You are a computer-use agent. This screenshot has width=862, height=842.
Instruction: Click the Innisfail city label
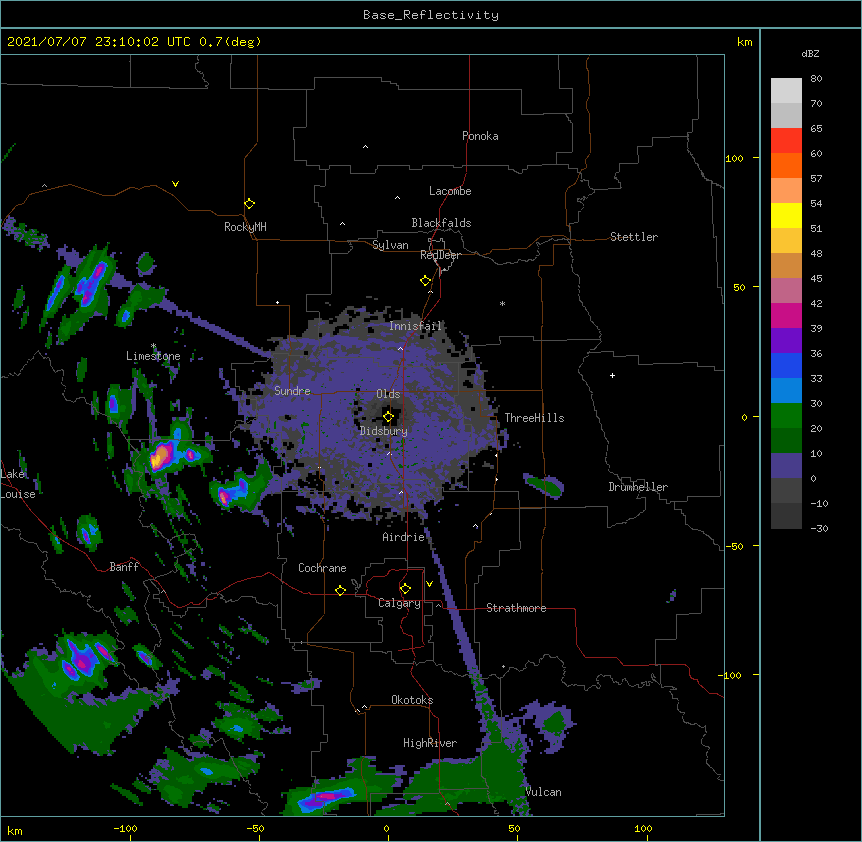pyautogui.click(x=415, y=326)
